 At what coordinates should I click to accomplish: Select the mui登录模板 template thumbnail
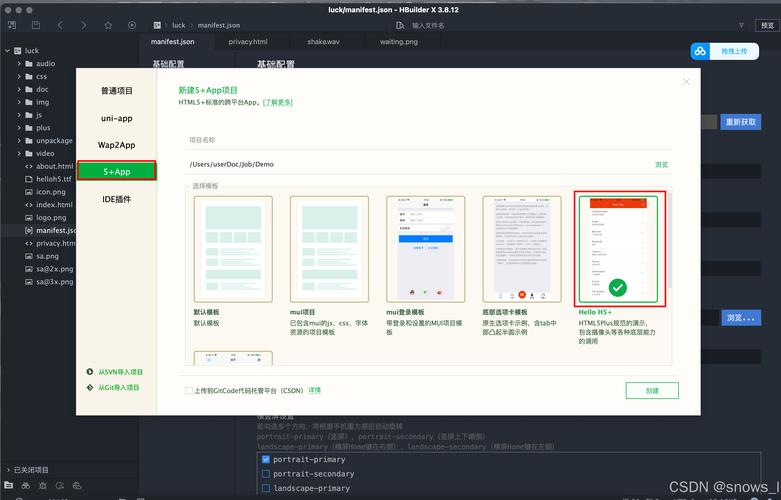pos(426,250)
